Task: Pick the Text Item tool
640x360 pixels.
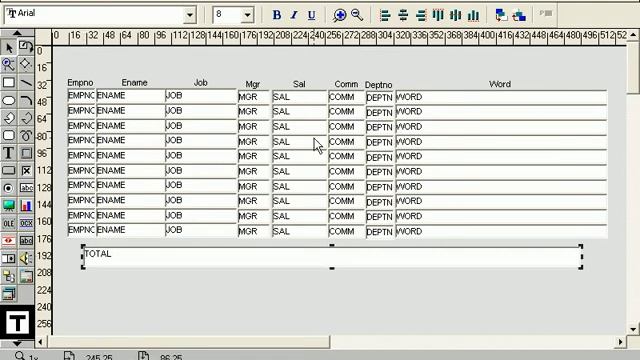Action: pos(26,188)
